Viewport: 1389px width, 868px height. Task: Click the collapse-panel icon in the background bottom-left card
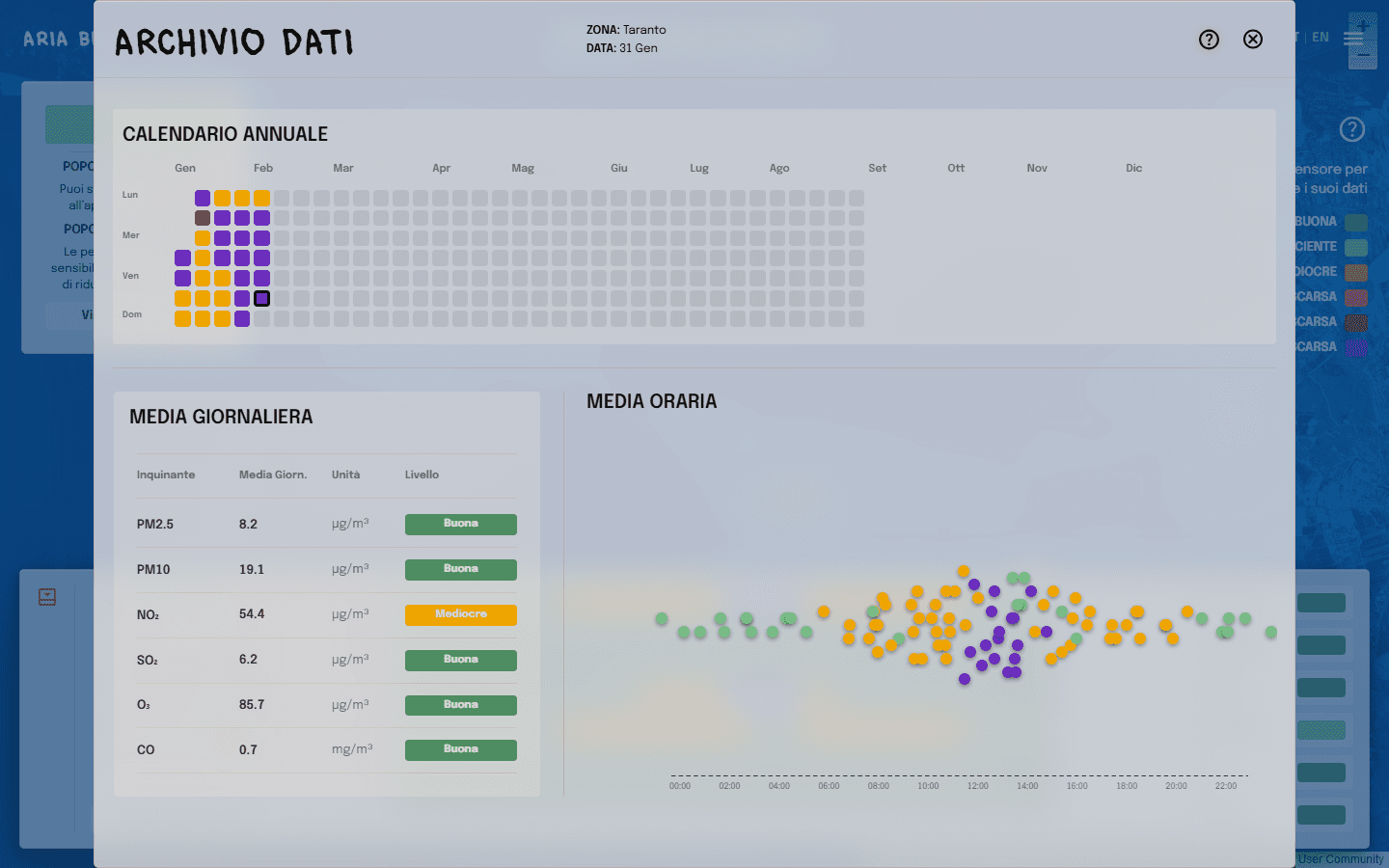[47, 597]
